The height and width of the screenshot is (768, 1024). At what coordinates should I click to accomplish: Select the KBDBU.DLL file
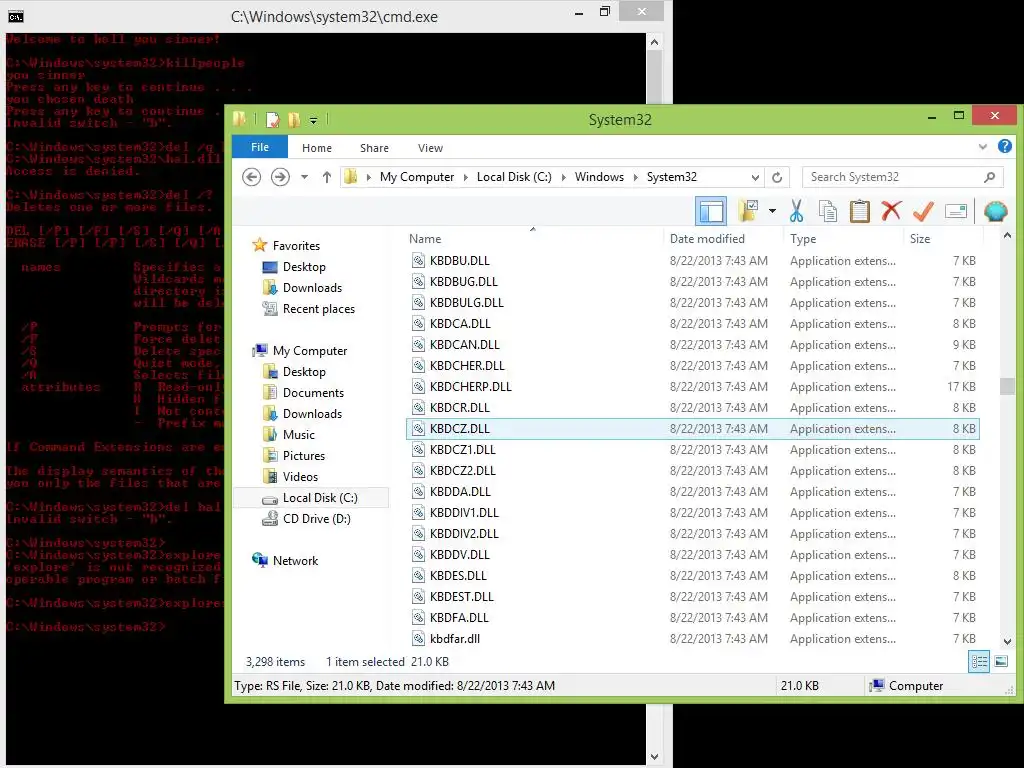click(x=459, y=261)
